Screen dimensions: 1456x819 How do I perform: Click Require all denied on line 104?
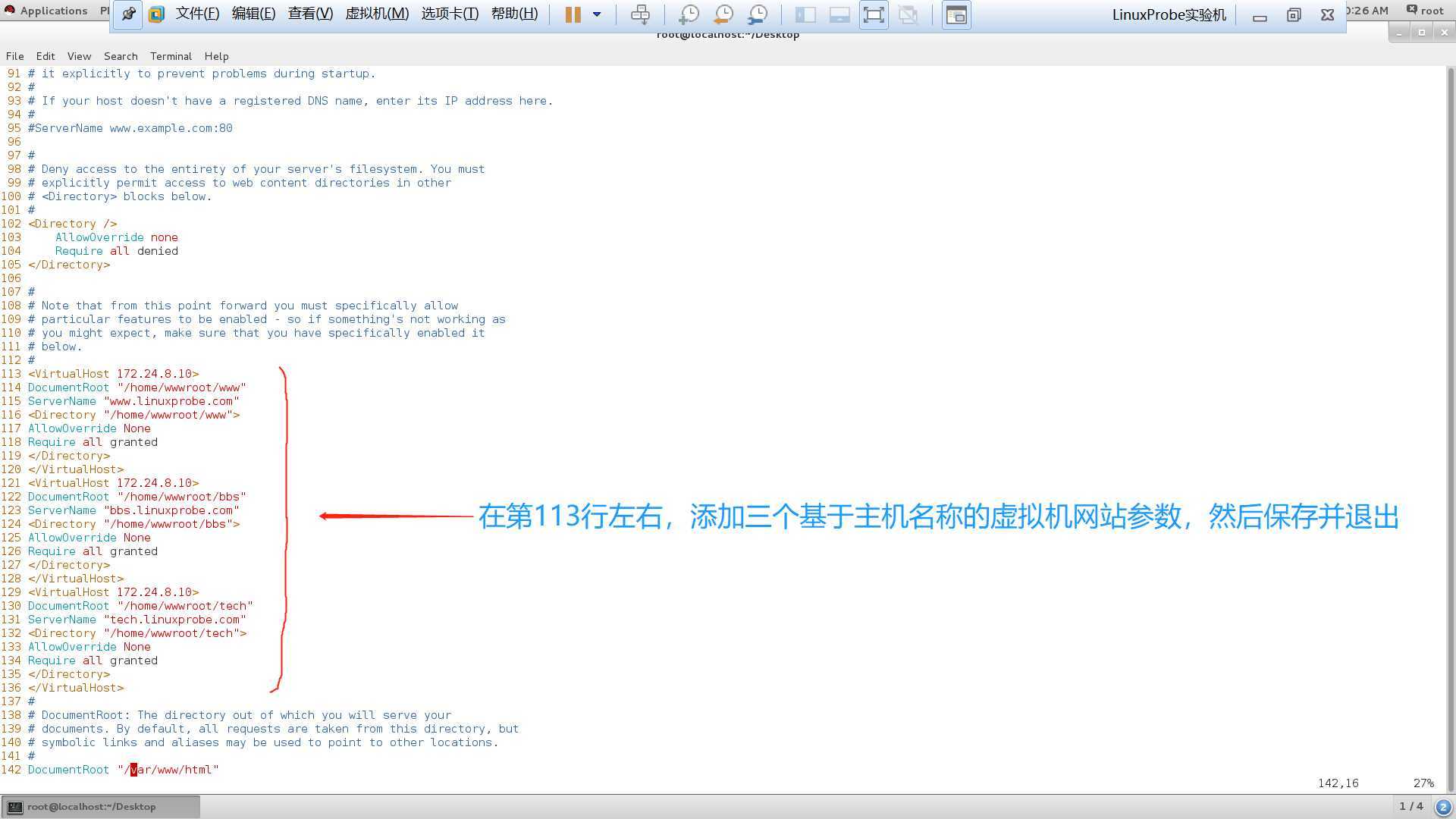point(117,251)
